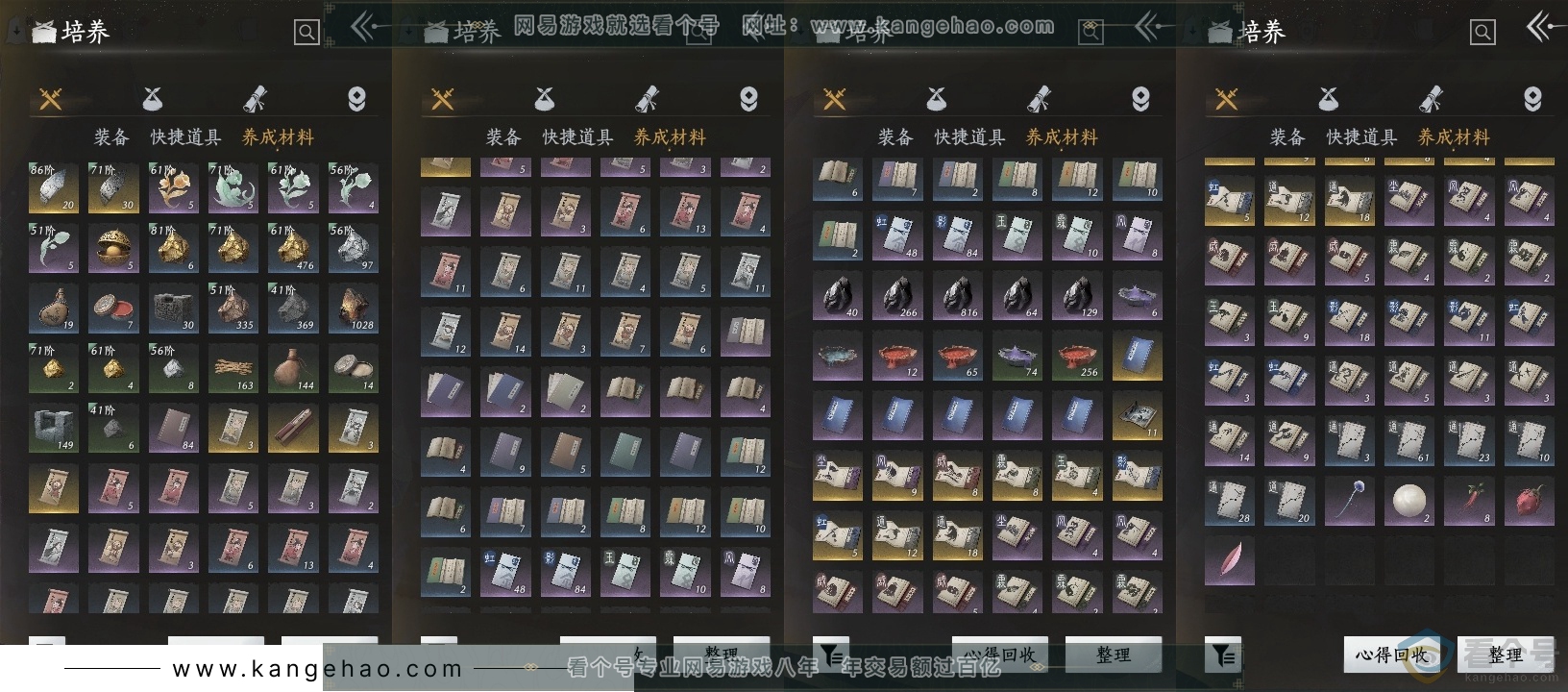The width and height of the screenshot is (1568, 692).
Task: Switch to 快捷道具 tab in first panel
Action: pos(185,137)
